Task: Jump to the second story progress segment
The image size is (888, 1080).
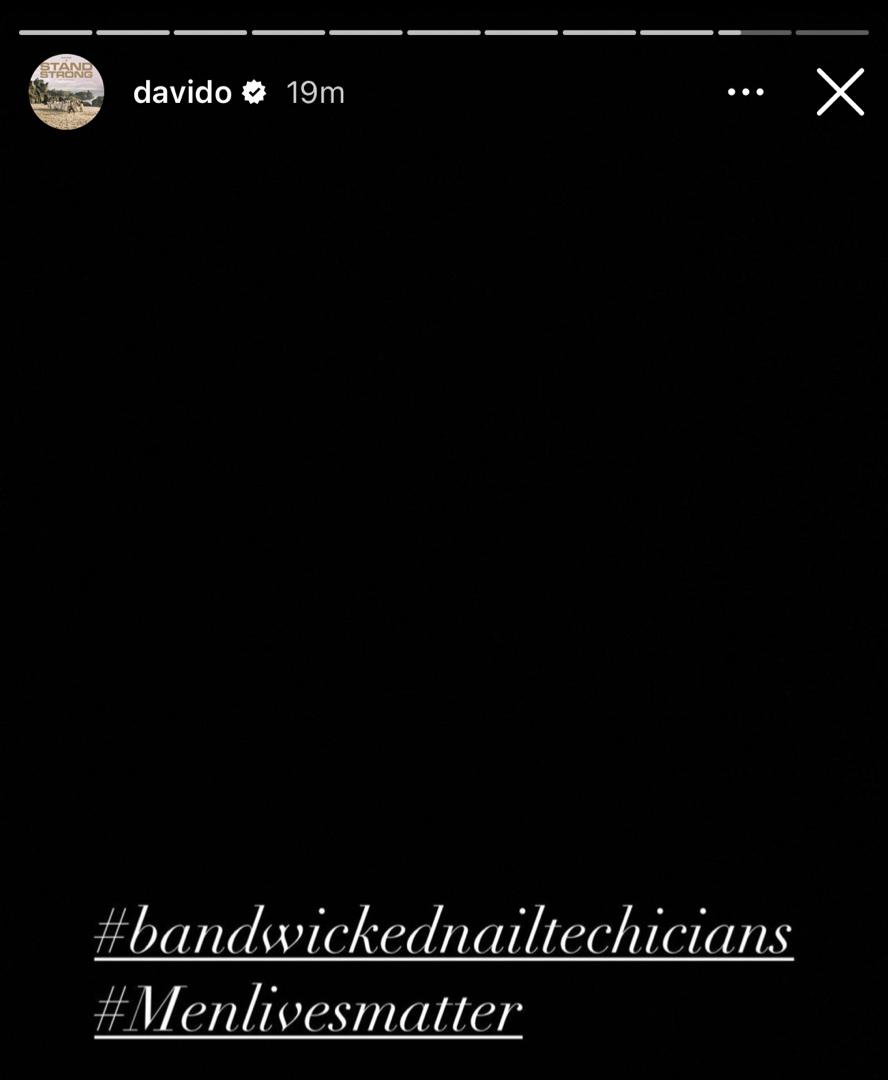Action: click(x=133, y=32)
